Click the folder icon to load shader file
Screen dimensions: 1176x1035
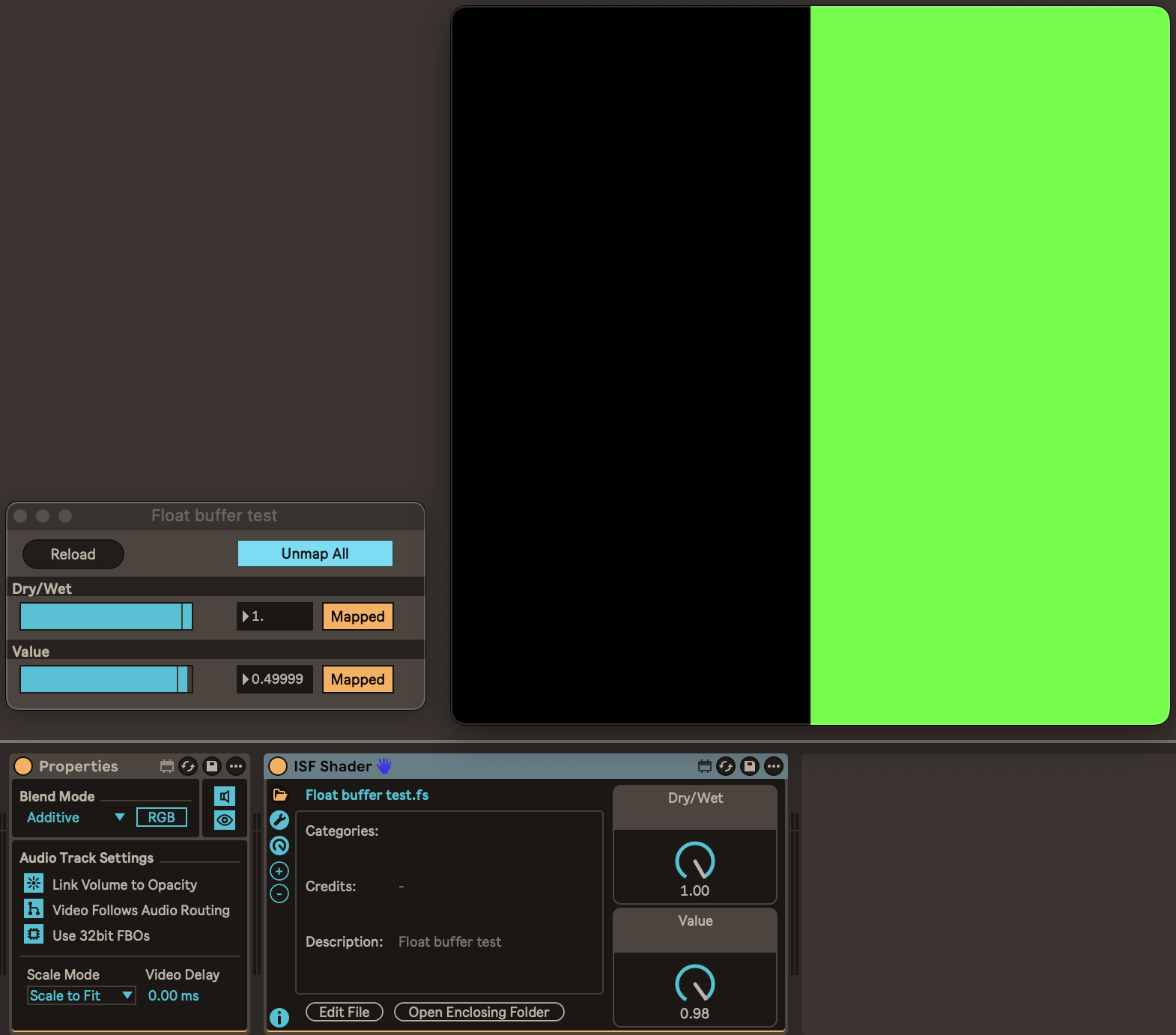pyautogui.click(x=280, y=795)
